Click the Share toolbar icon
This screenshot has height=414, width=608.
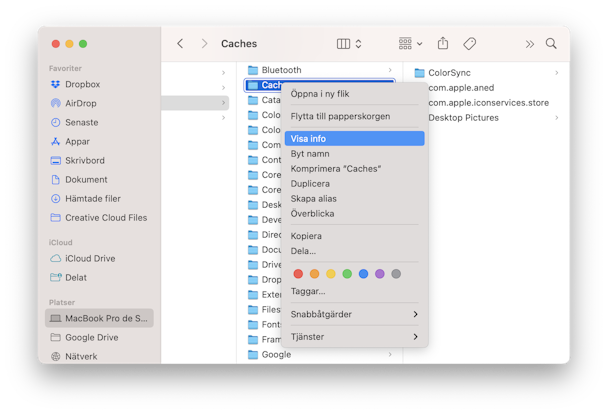click(443, 43)
